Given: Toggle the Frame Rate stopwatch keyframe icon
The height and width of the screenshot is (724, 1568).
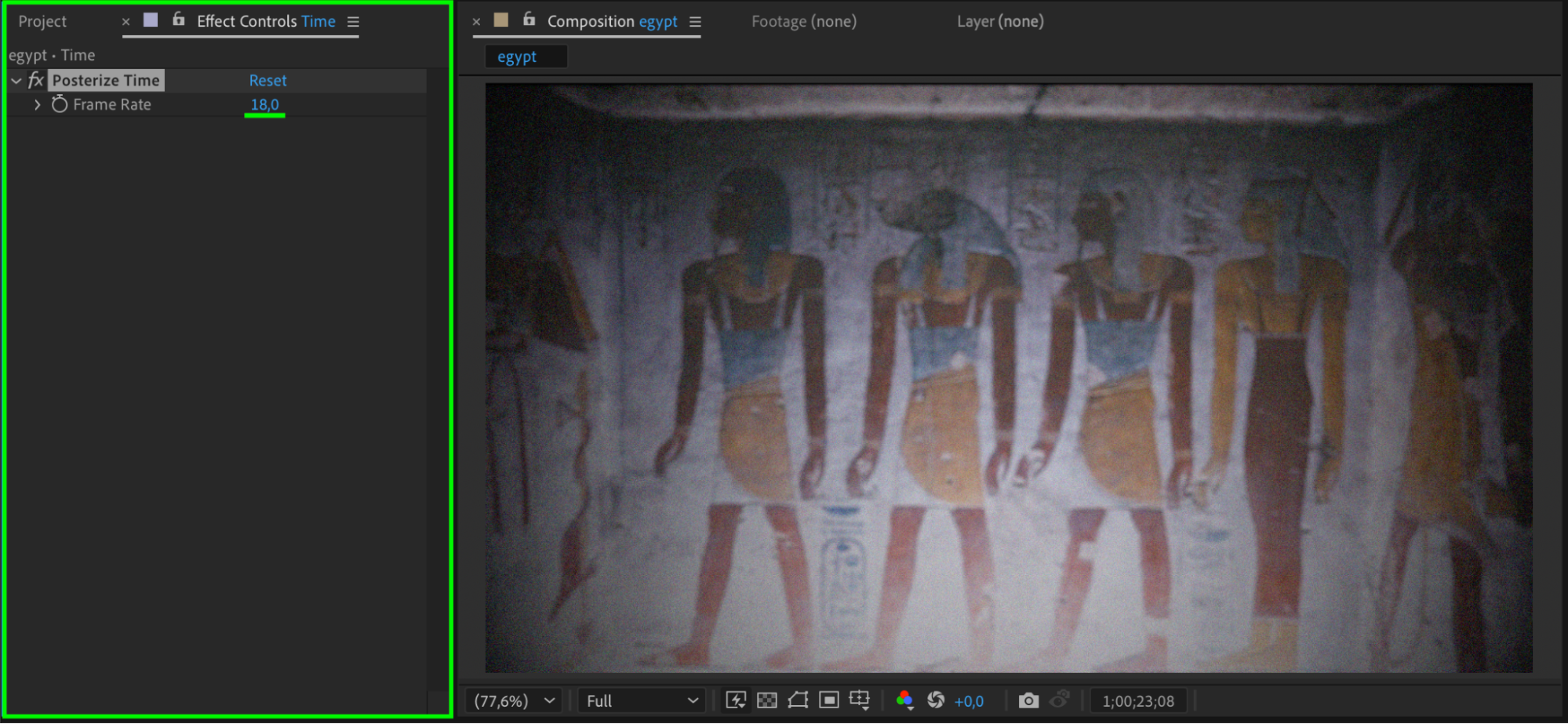Looking at the screenshot, I should (x=60, y=104).
